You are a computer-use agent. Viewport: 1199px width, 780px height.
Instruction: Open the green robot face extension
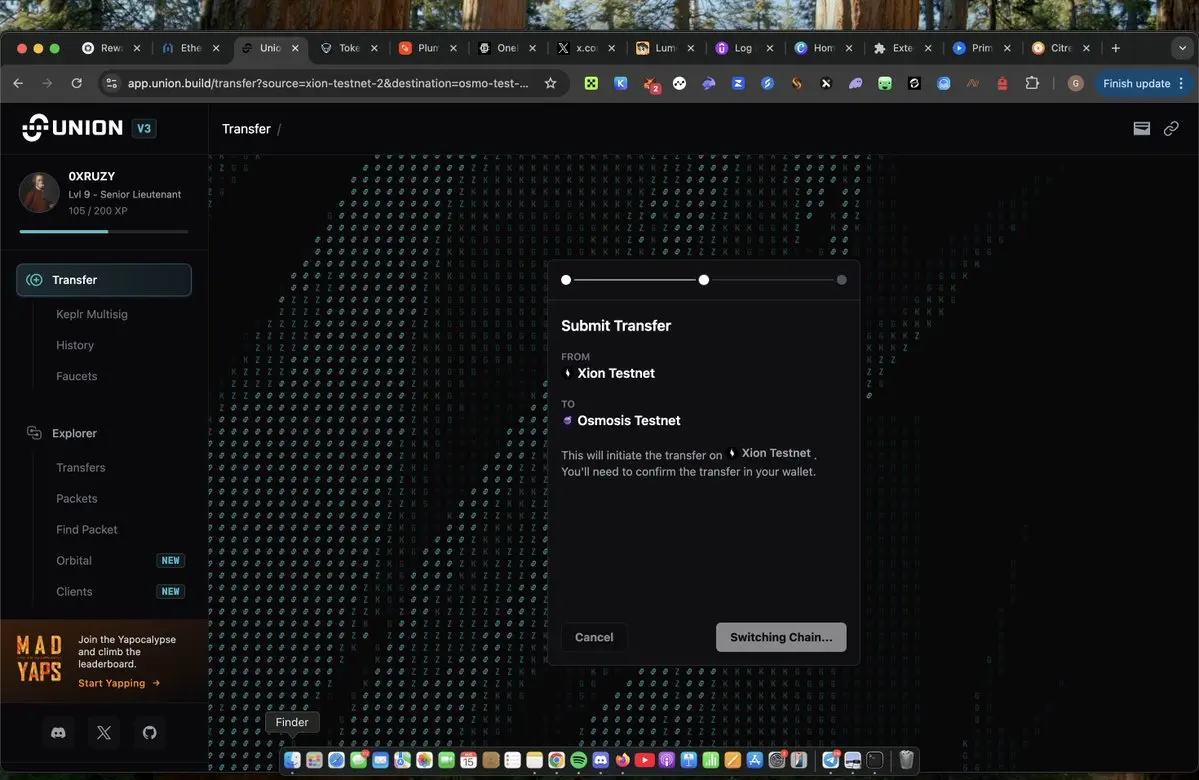(x=885, y=83)
